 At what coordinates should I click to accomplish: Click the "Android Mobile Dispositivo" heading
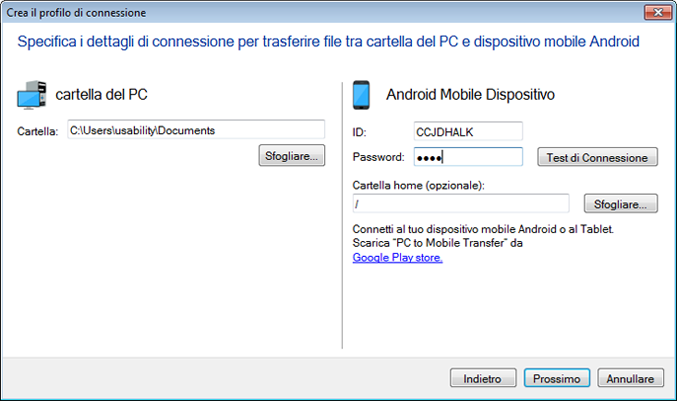(470, 95)
